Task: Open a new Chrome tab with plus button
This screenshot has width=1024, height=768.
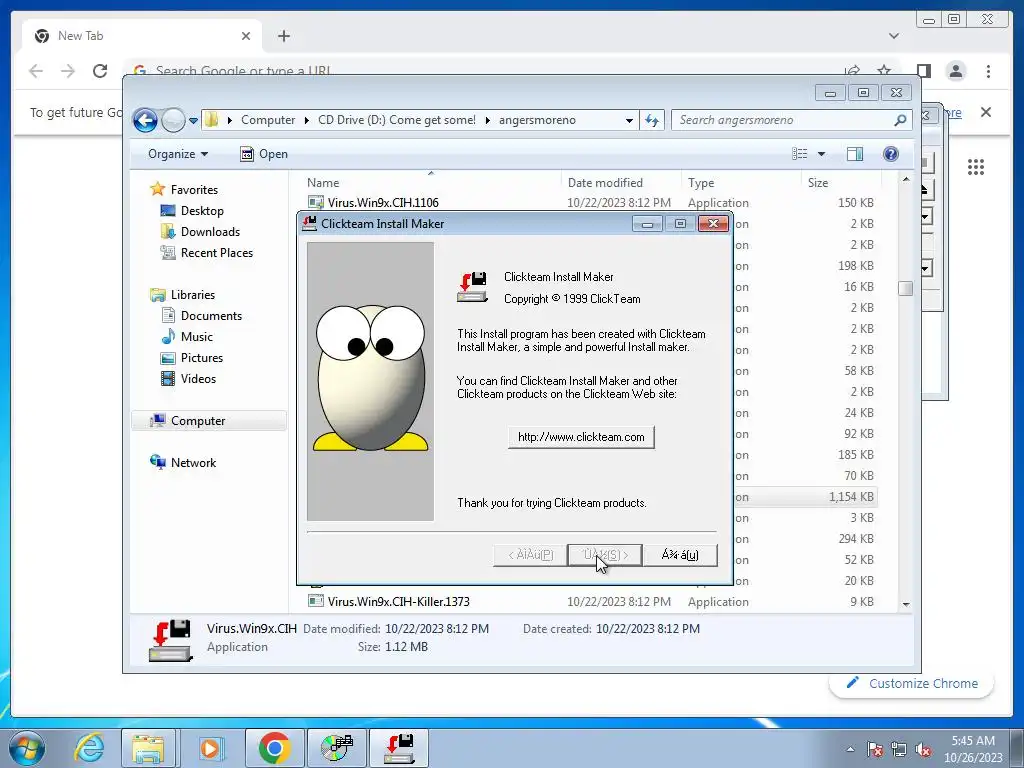Action: tap(283, 36)
